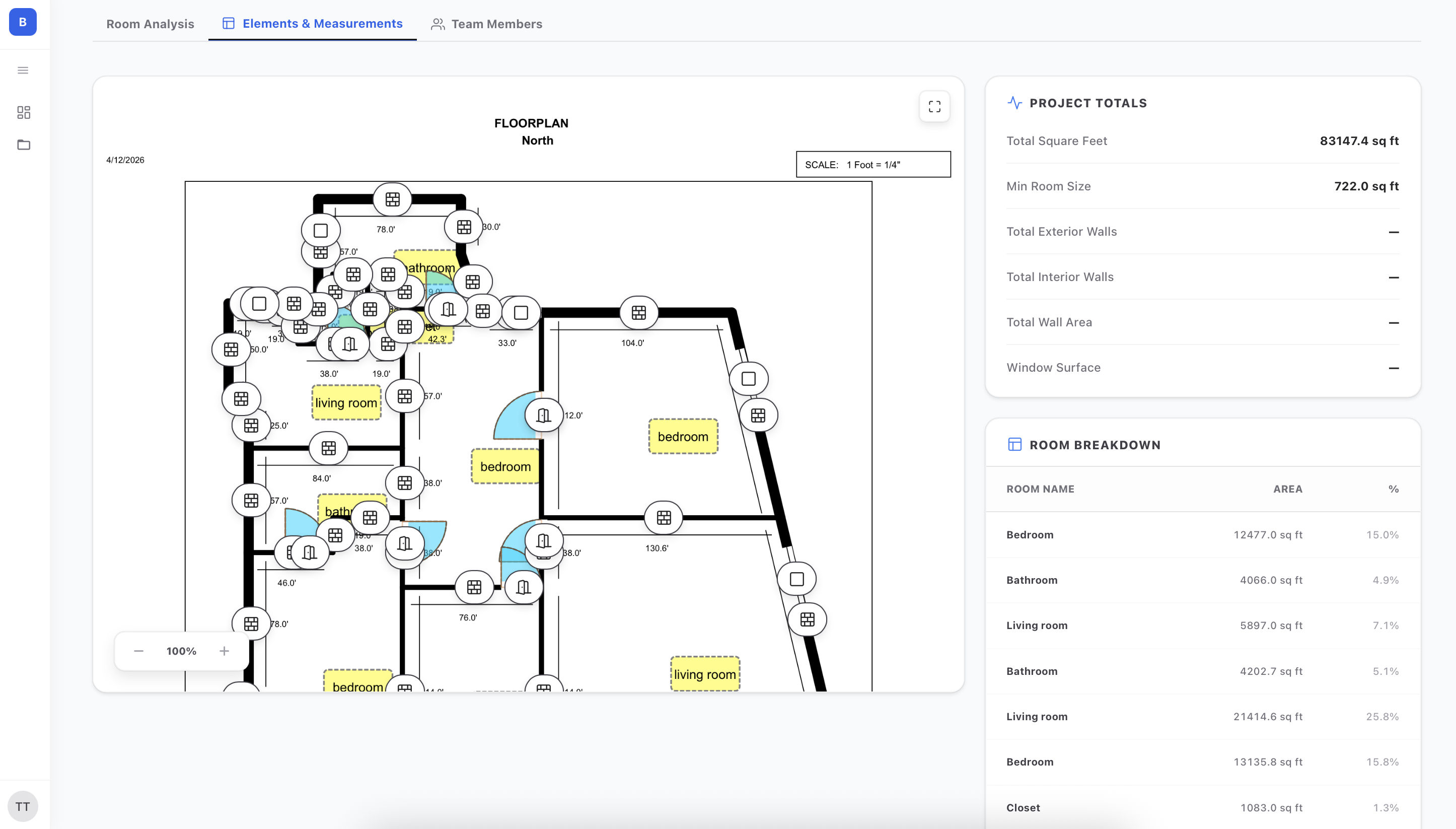Zoom out with the minus button
Viewport: 1456px width, 829px height.
click(x=138, y=651)
